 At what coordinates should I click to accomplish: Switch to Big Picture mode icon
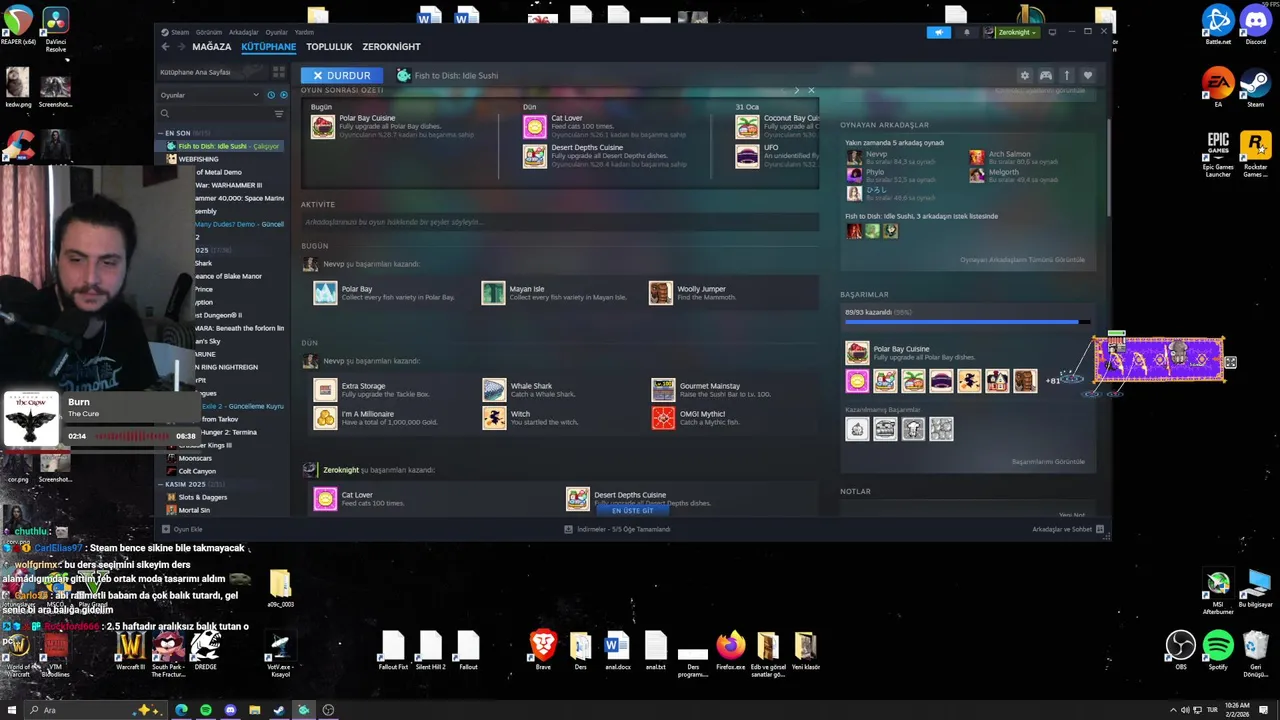click(1052, 32)
